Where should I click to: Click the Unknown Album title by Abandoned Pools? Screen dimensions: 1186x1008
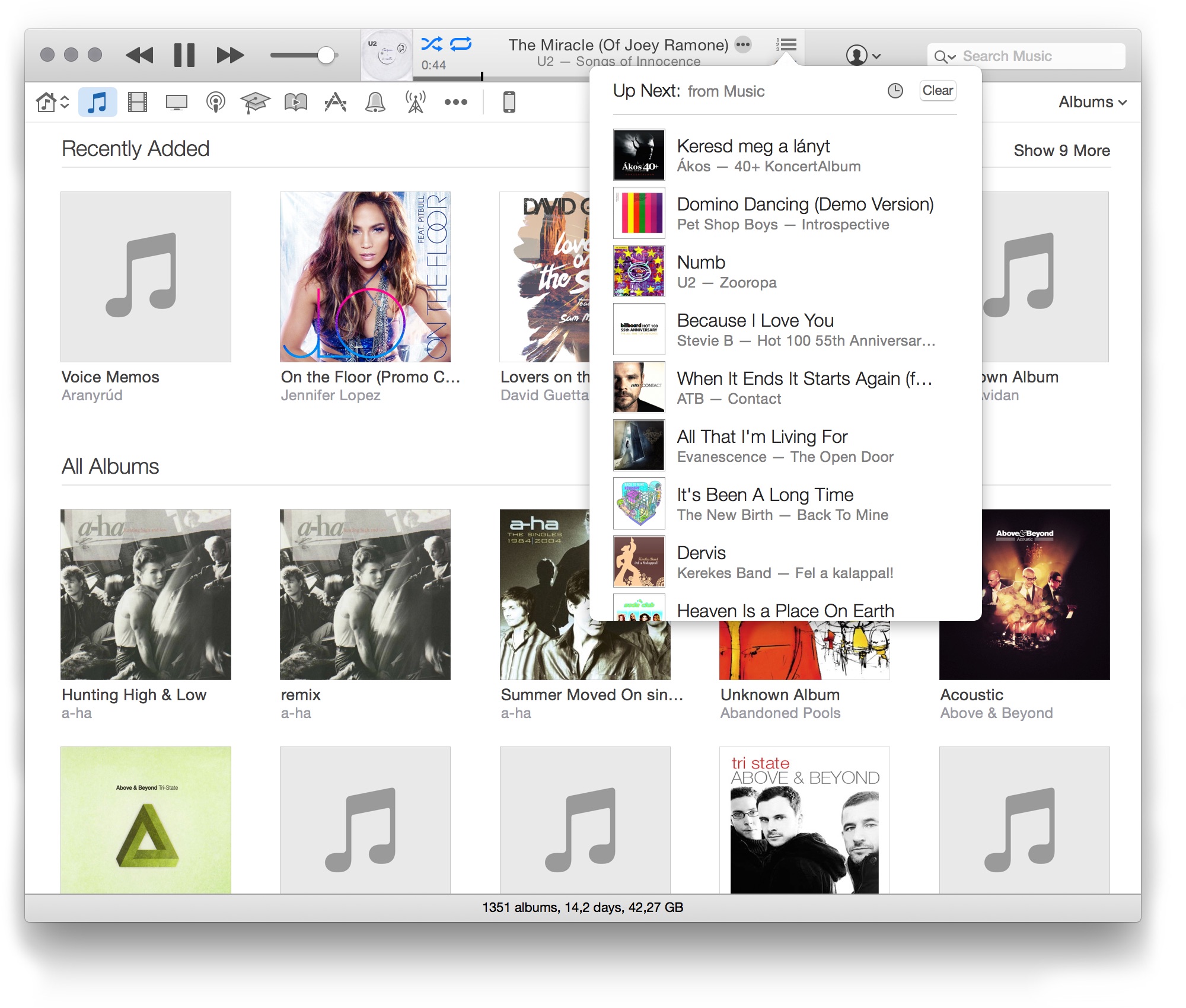tap(780, 694)
